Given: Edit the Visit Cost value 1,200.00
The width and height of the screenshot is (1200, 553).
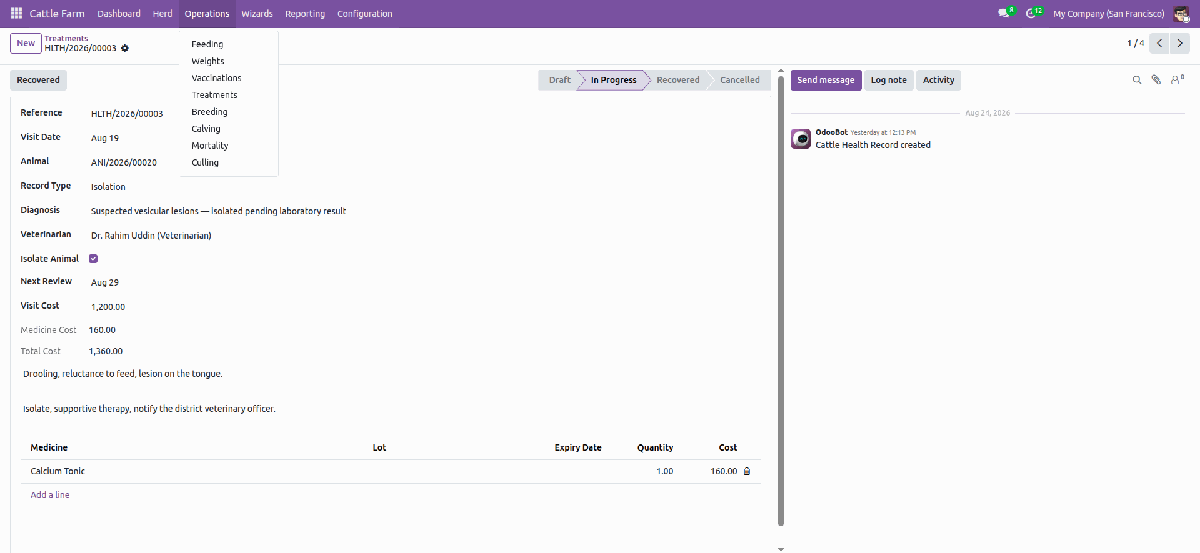Looking at the screenshot, I should (x=108, y=307).
